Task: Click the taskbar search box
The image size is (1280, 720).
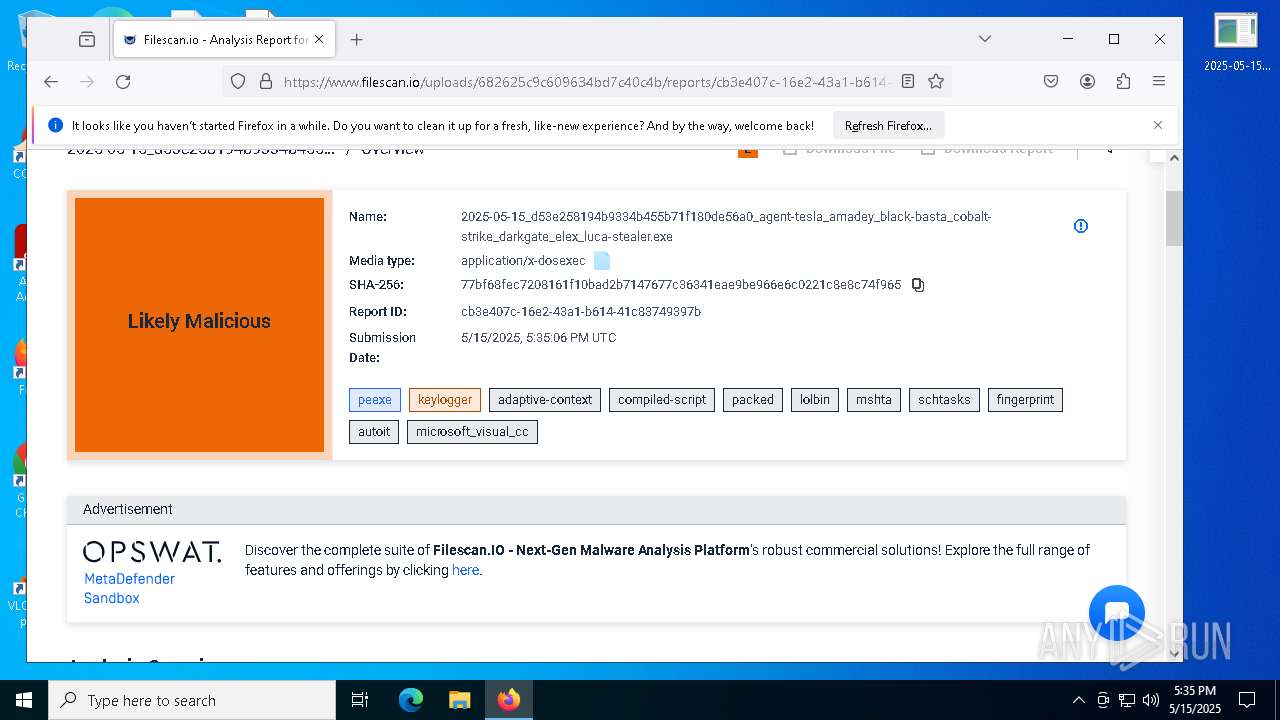Action: coord(192,700)
